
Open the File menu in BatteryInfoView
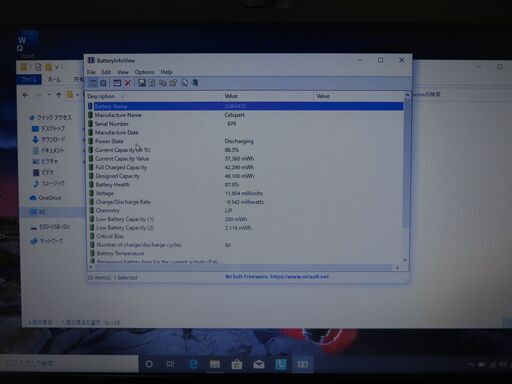[91, 72]
